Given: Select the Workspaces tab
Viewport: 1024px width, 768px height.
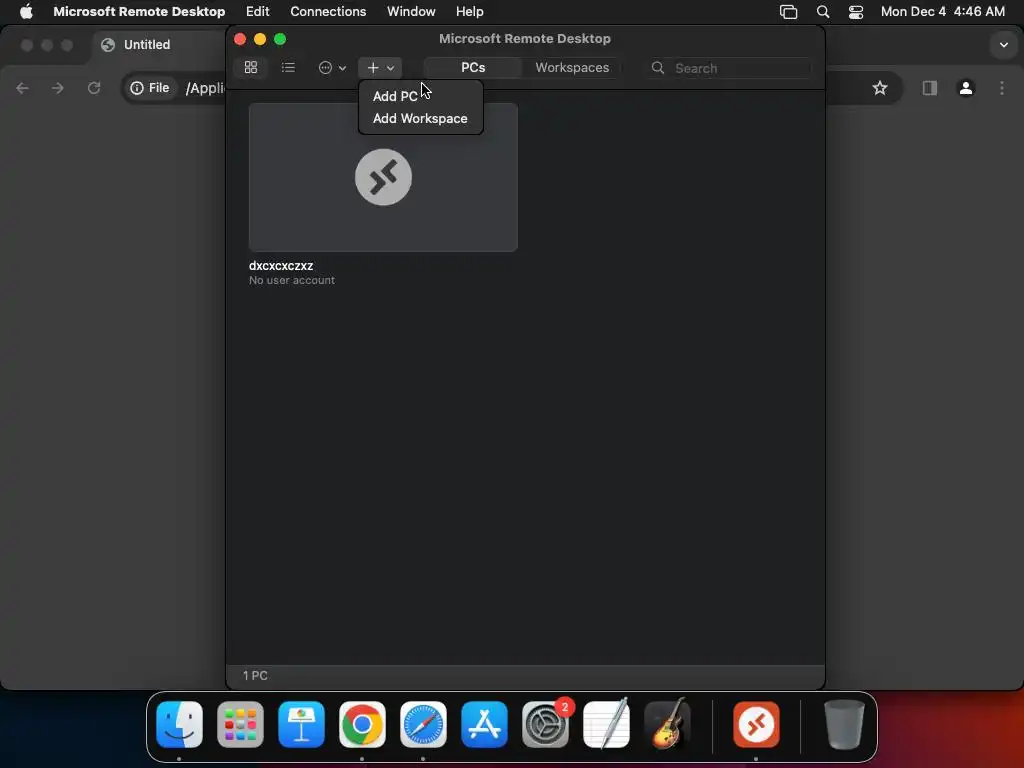Looking at the screenshot, I should point(572,67).
